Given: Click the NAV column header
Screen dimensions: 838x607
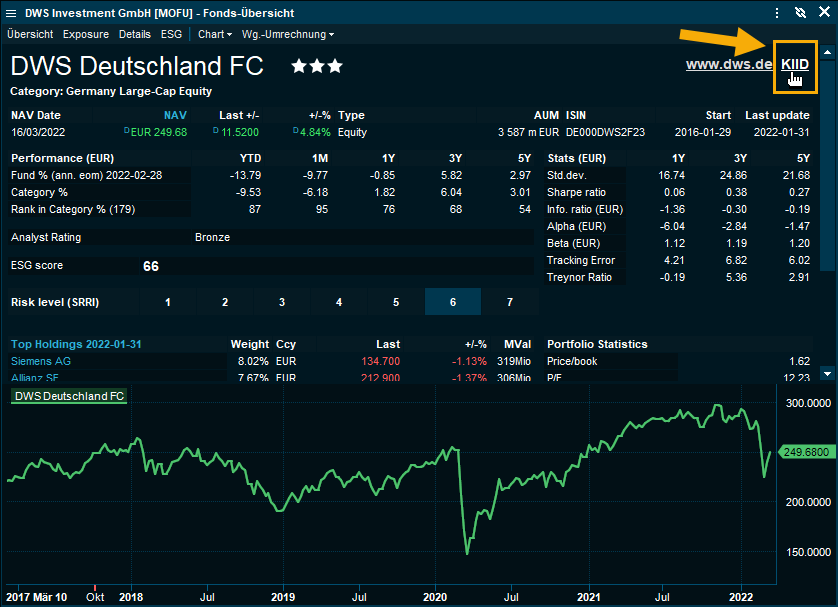Looking at the screenshot, I should [x=175, y=115].
